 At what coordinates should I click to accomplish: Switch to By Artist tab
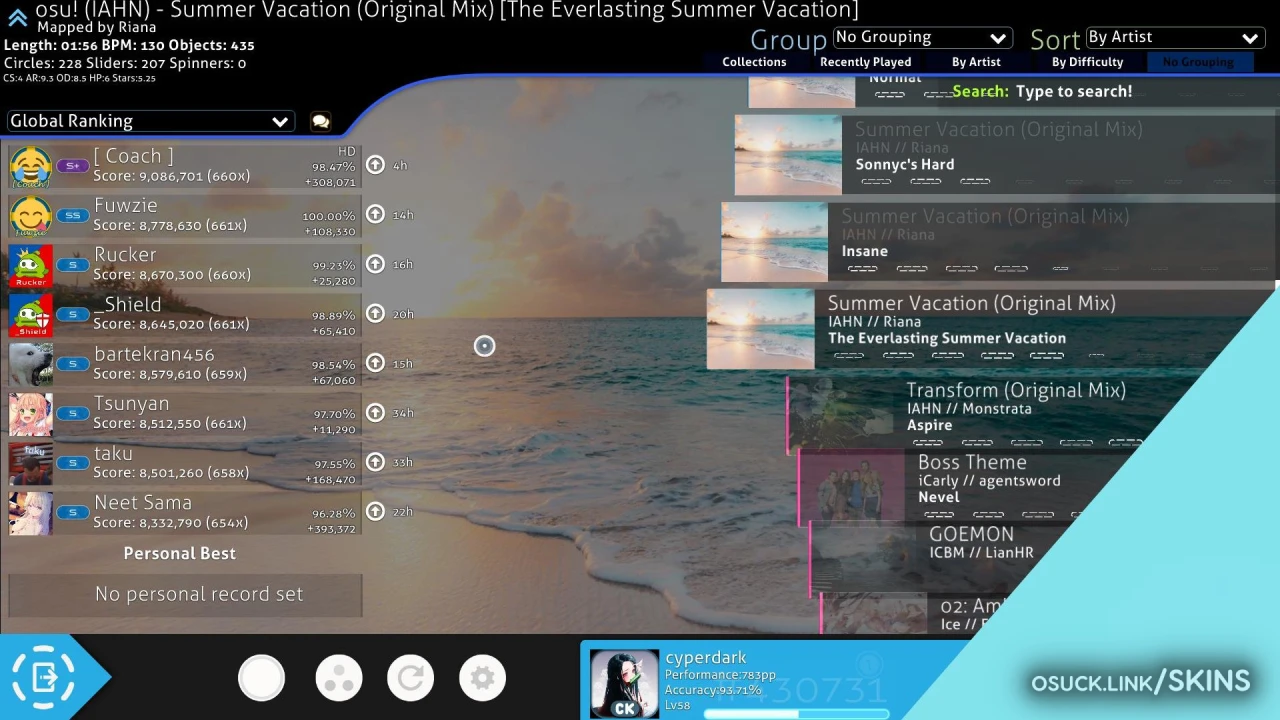[976, 62]
